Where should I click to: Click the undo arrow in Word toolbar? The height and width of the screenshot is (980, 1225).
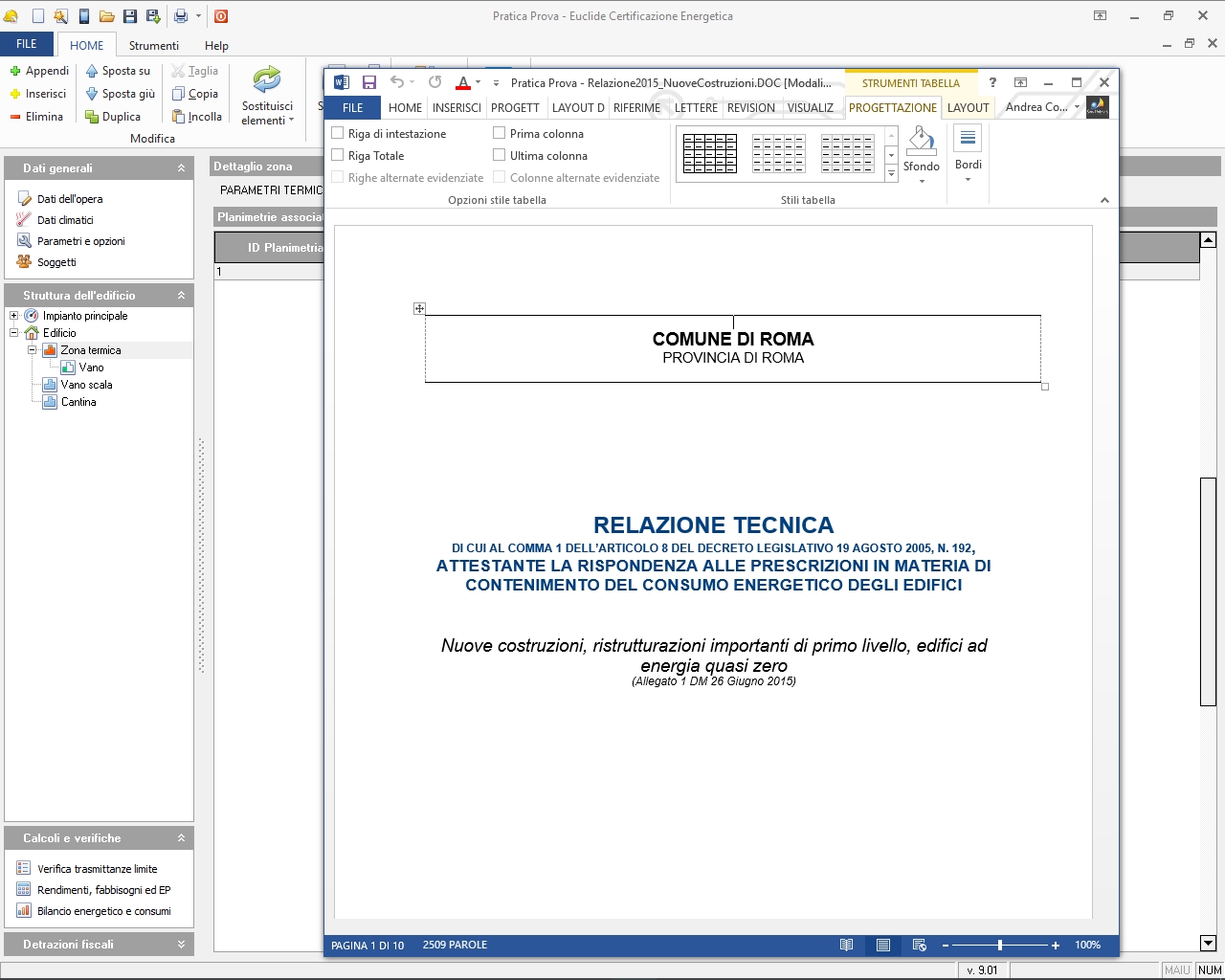pos(397,82)
